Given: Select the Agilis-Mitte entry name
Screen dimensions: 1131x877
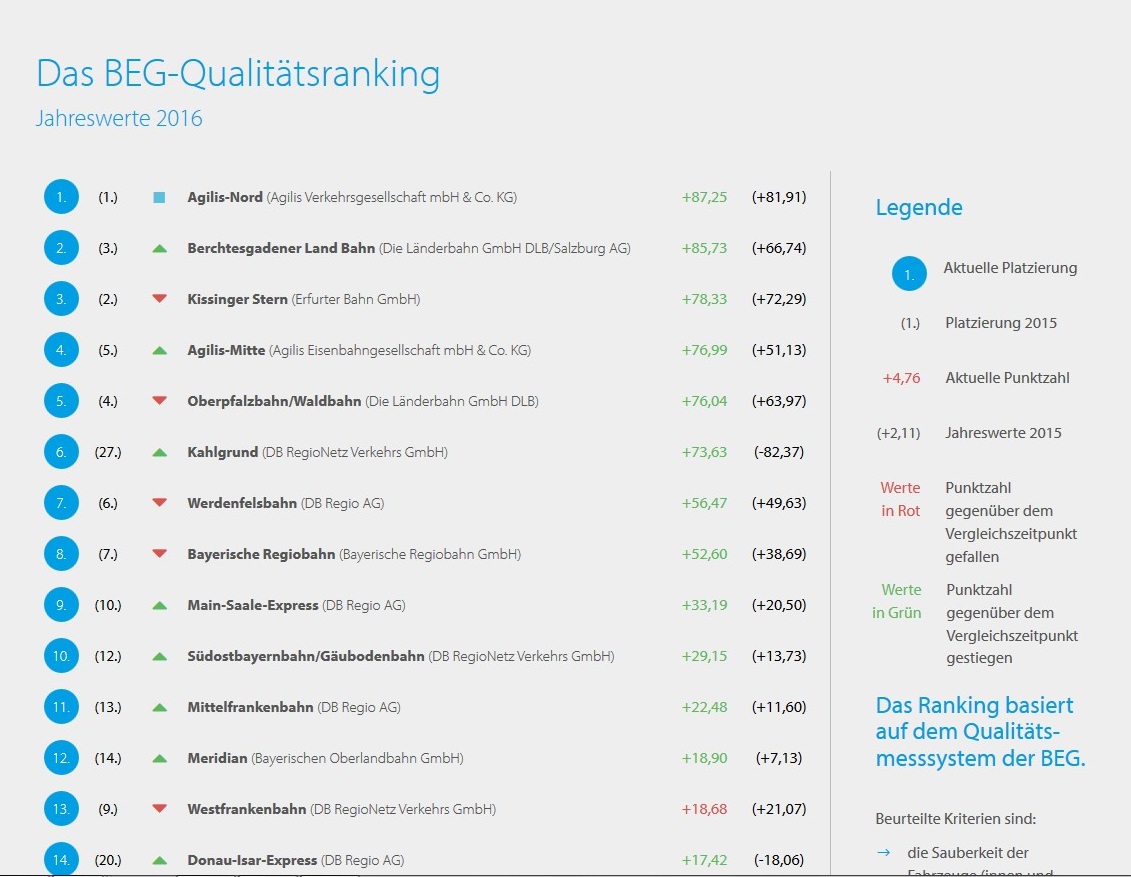Looking at the screenshot, I should pos(226,350).
